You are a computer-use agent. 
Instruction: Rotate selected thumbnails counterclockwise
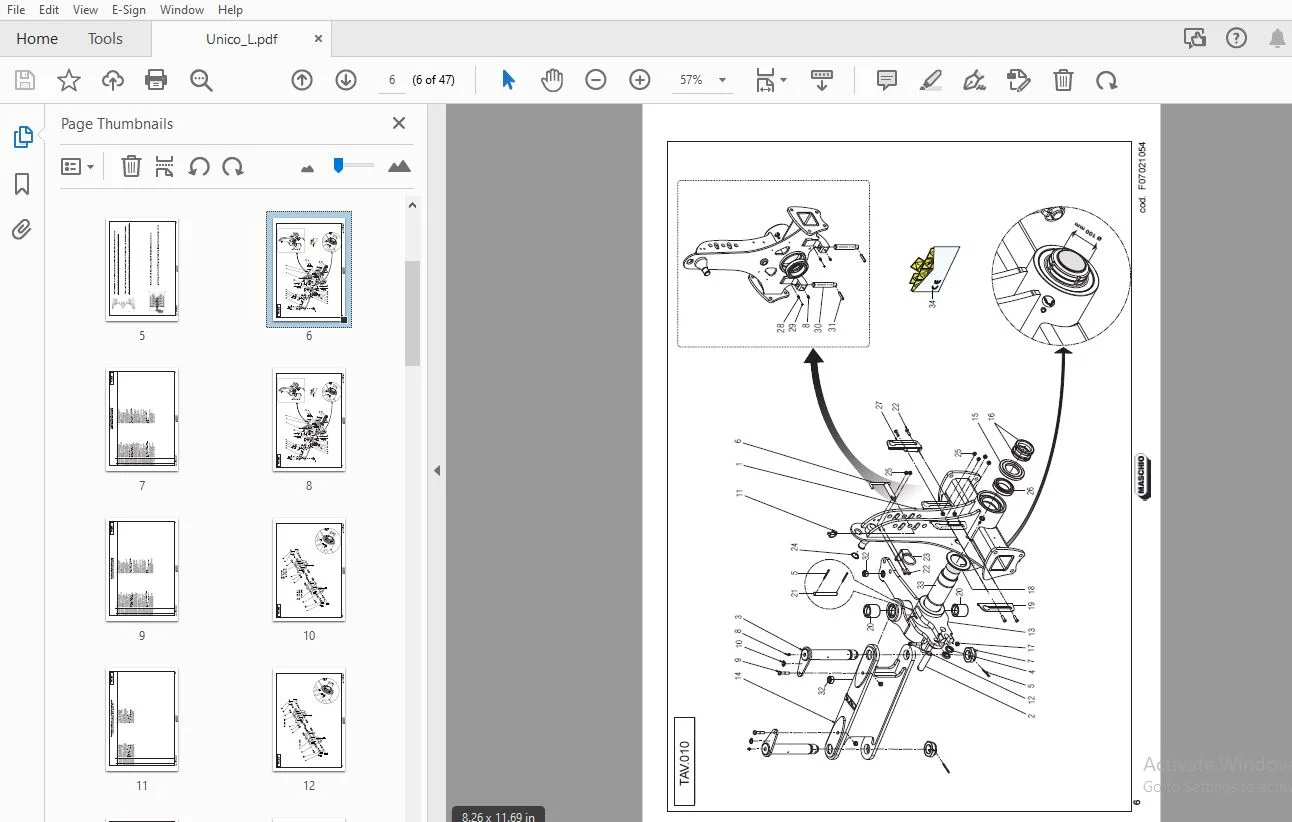[x=199, y=167]
